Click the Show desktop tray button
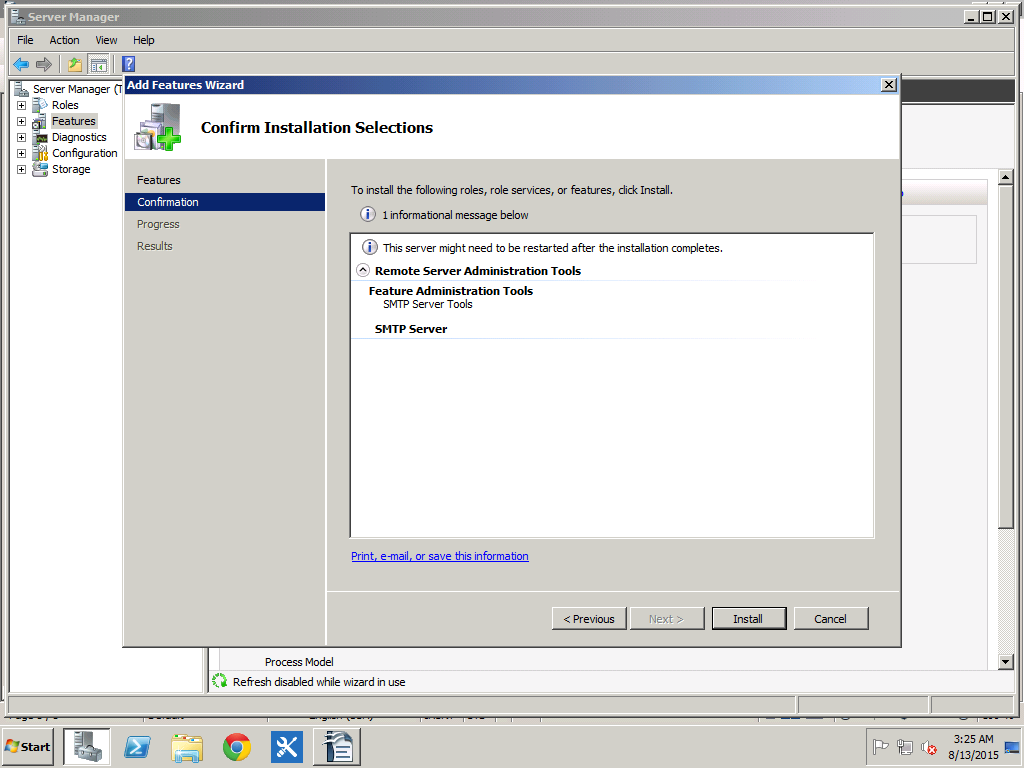The height and width of the screenshot is (768, 1024). click(x=1013, y=747)
